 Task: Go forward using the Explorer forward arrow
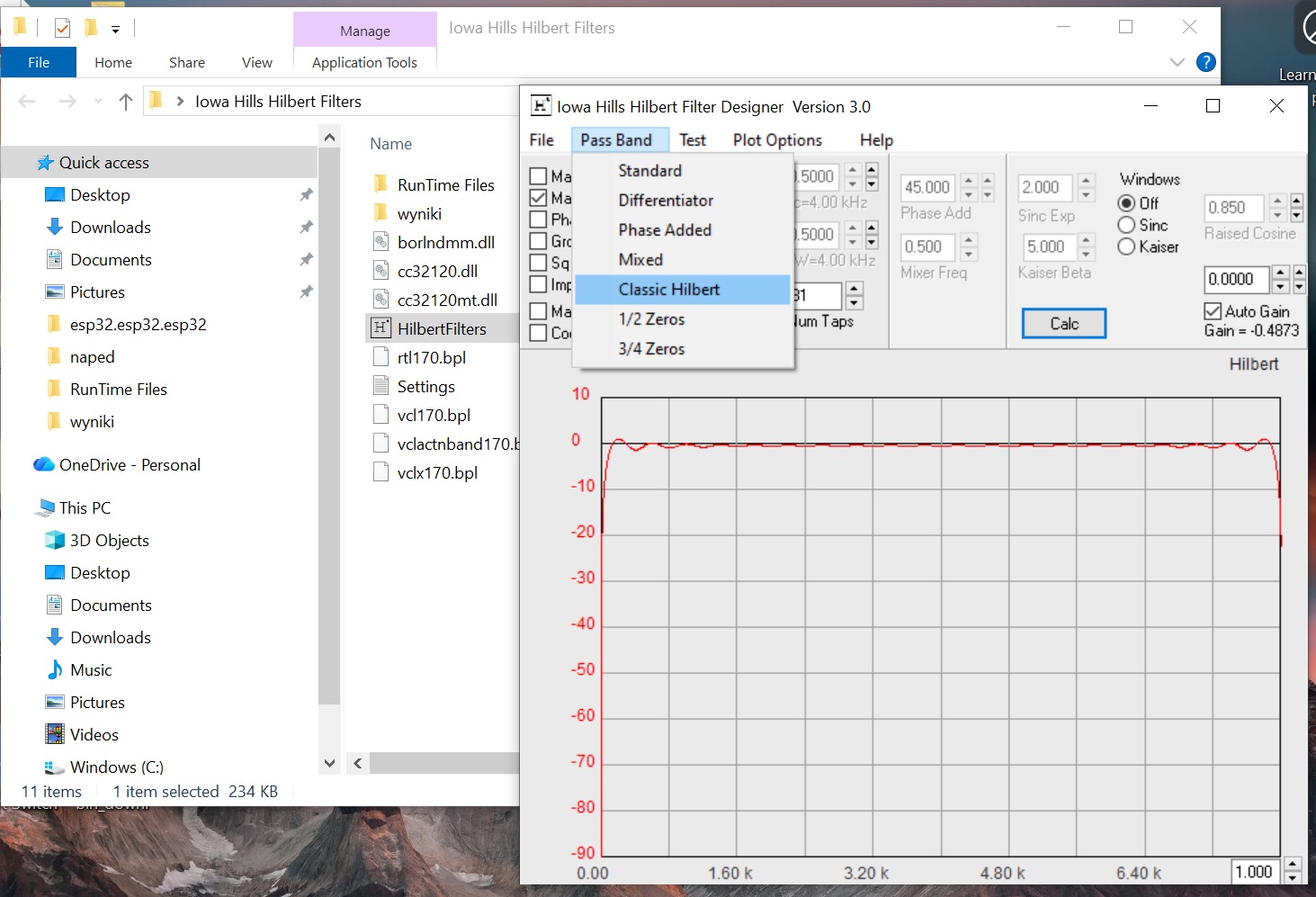click(x=67, y=102)
